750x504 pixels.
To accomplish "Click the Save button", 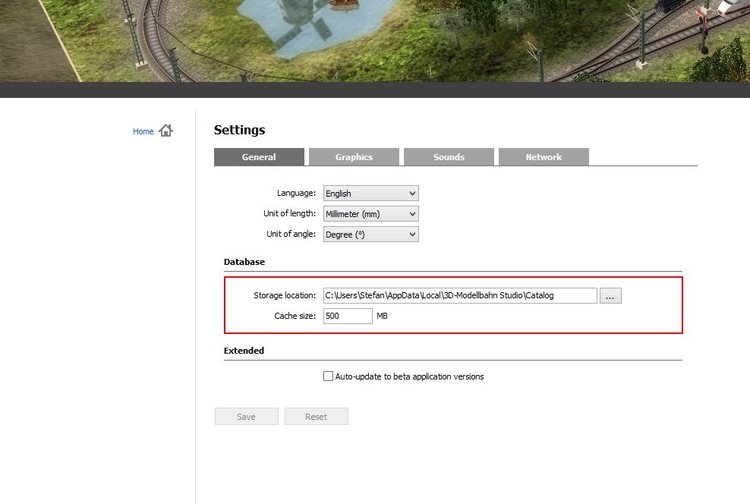I will click(246, 416).
